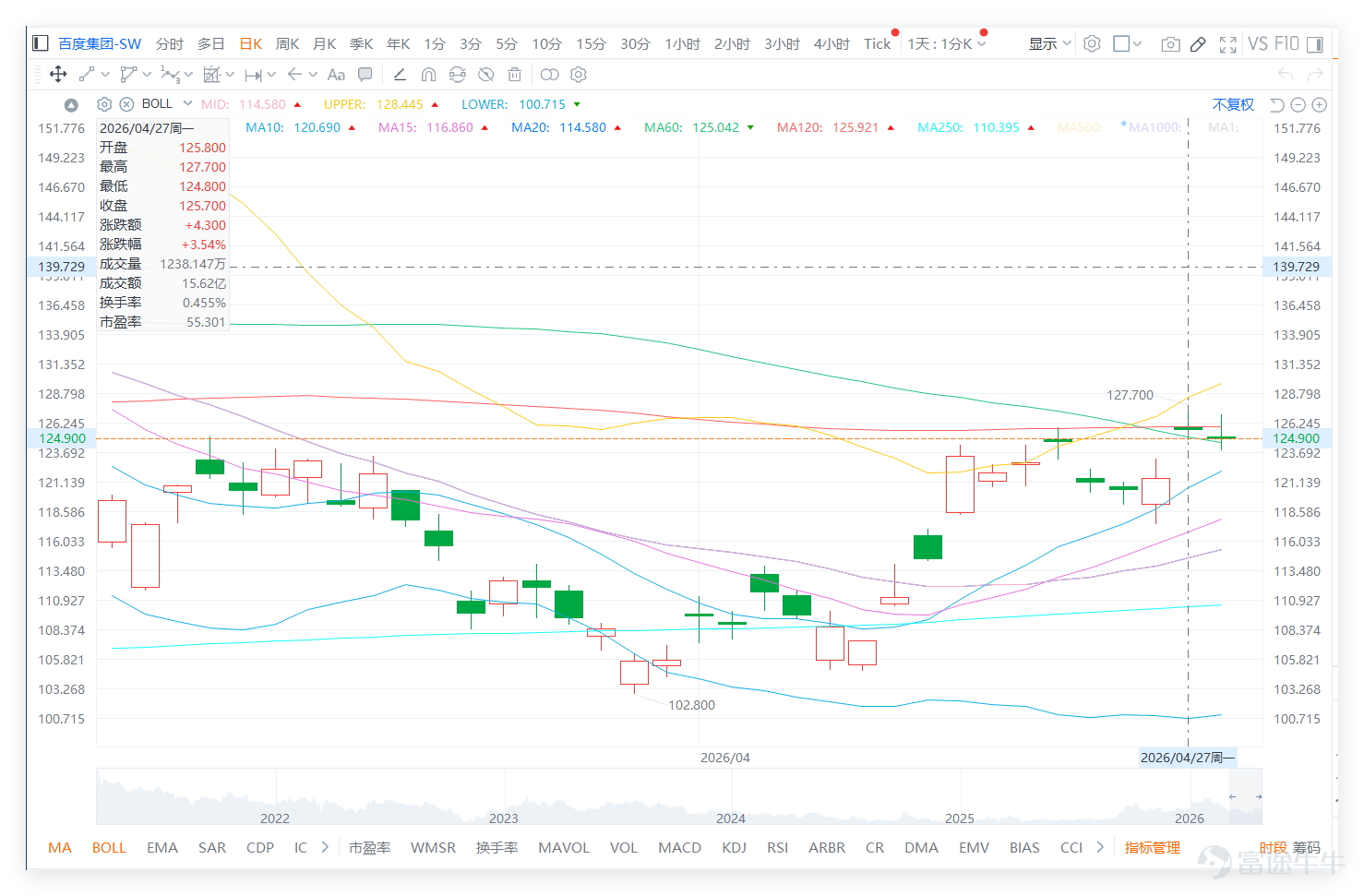Click the sync drawings icon

458,75
